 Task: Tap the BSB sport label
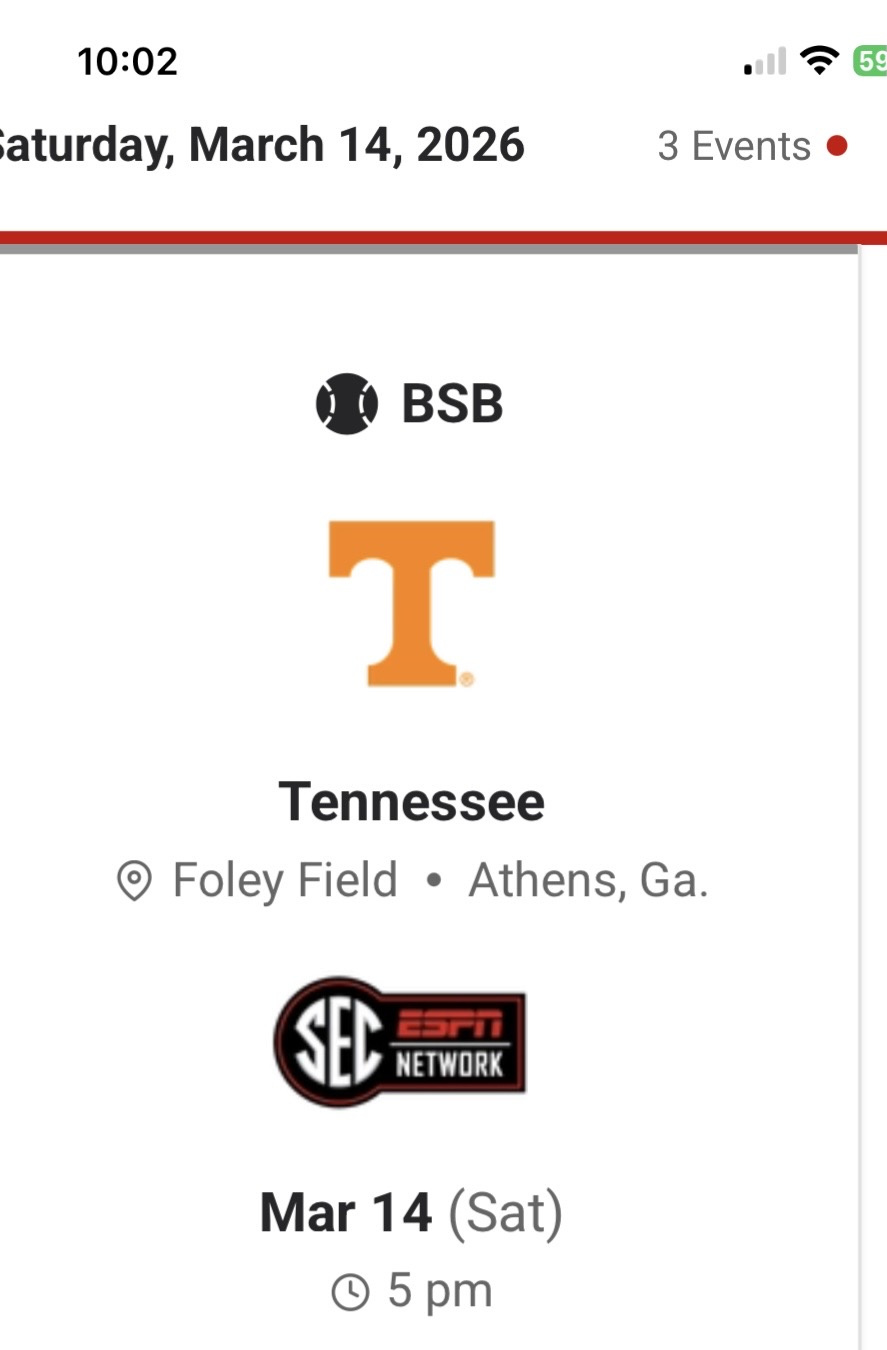[452, 404]
